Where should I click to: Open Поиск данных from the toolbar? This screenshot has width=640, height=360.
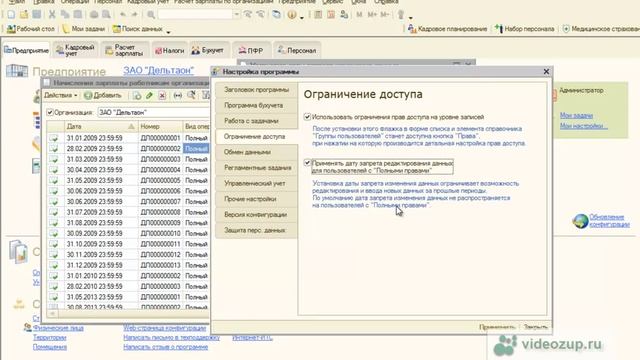138,29
